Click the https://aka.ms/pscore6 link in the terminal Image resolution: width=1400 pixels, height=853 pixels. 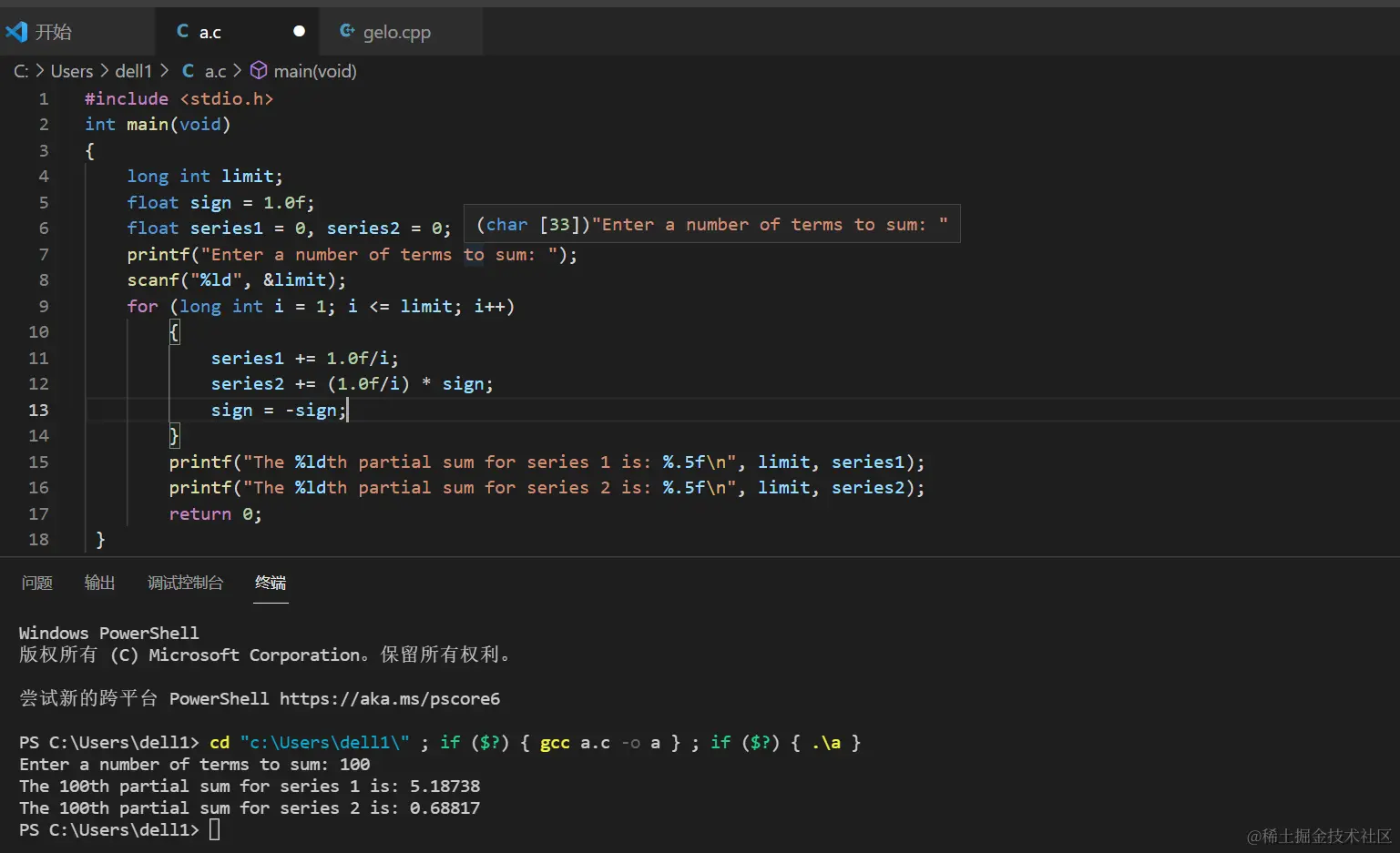(390, 698)
